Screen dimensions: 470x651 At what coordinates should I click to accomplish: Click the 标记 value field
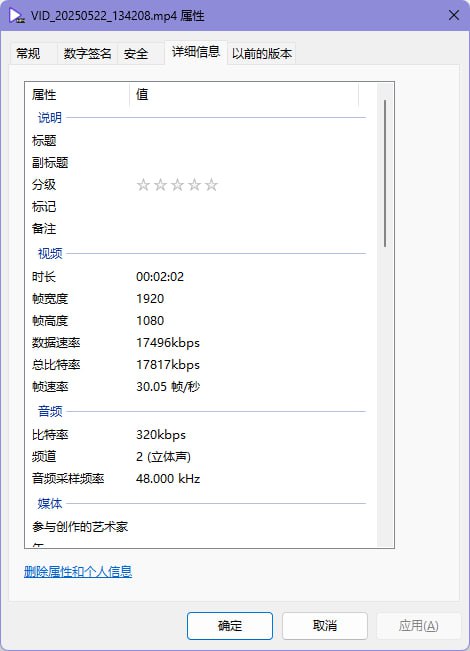tap(249, 207)
